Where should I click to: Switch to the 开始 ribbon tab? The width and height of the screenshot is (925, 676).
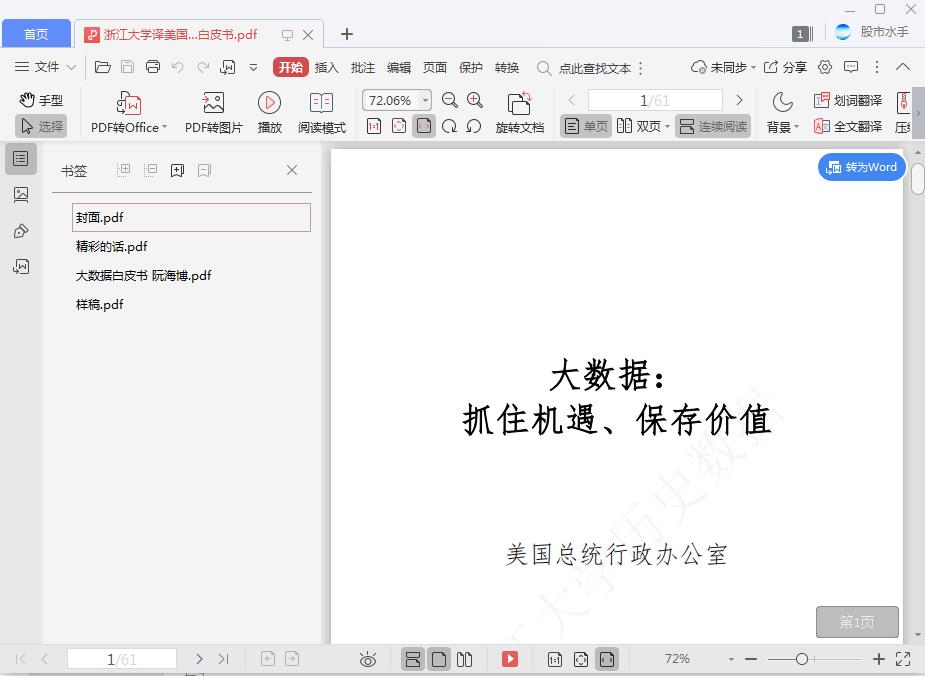point(290,67)
